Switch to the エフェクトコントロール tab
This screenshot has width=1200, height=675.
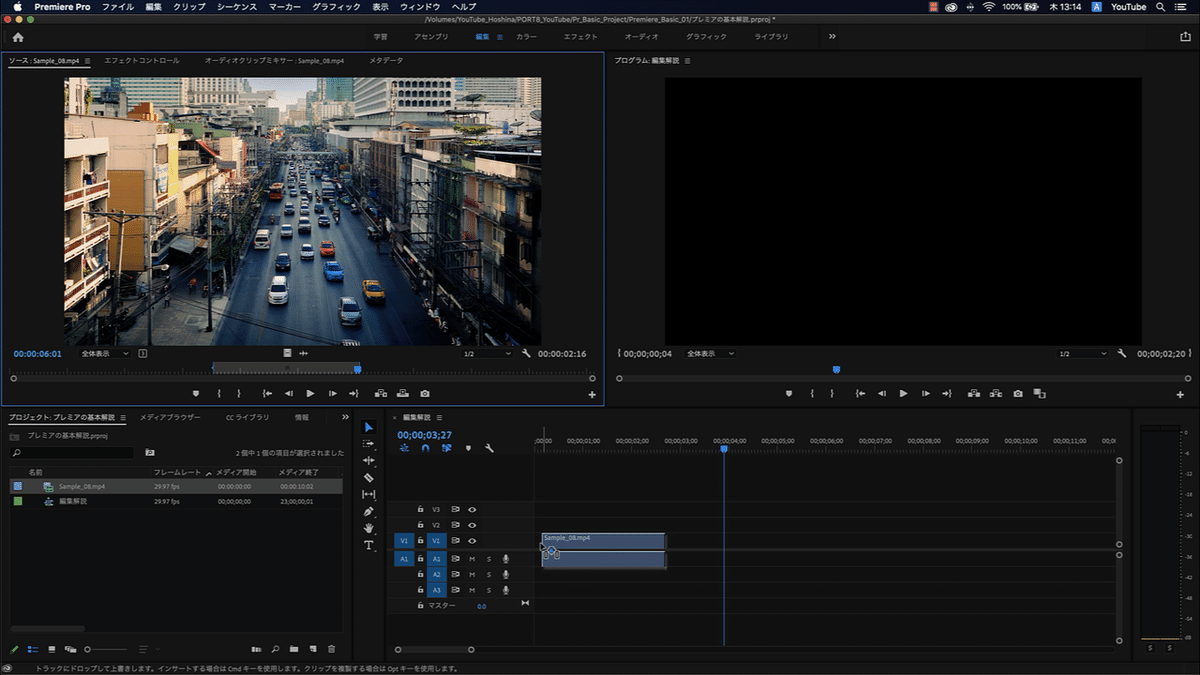(x=142, y=61)
